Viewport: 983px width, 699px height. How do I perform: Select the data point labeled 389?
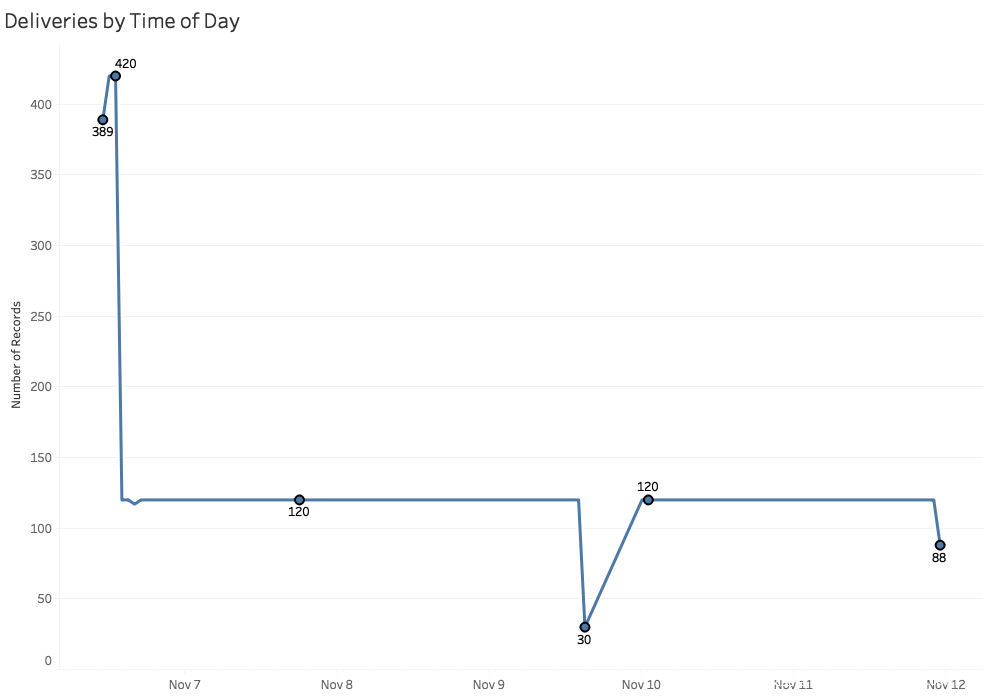pos(103,120)
